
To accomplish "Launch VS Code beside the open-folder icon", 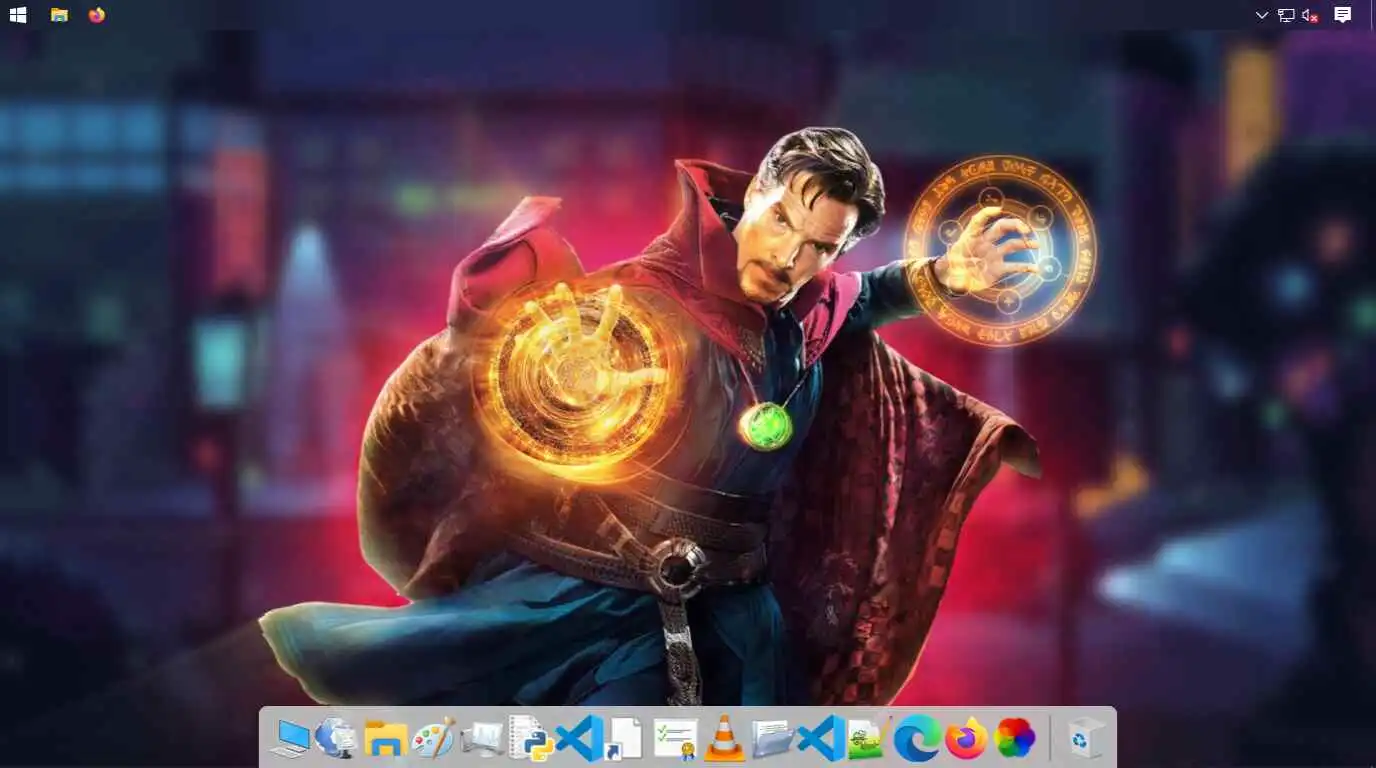I will point(821,739).
